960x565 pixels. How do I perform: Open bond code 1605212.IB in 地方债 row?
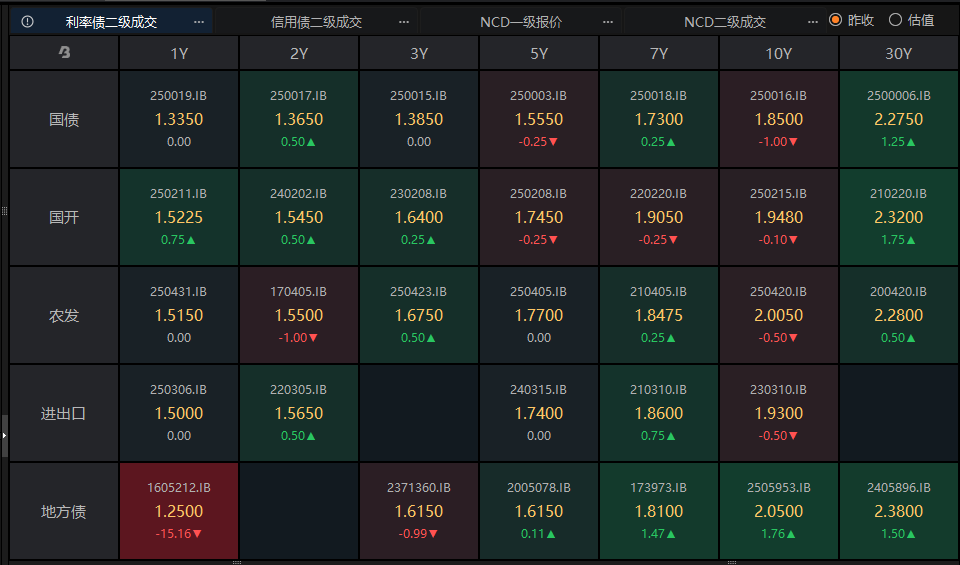point(178,488)
